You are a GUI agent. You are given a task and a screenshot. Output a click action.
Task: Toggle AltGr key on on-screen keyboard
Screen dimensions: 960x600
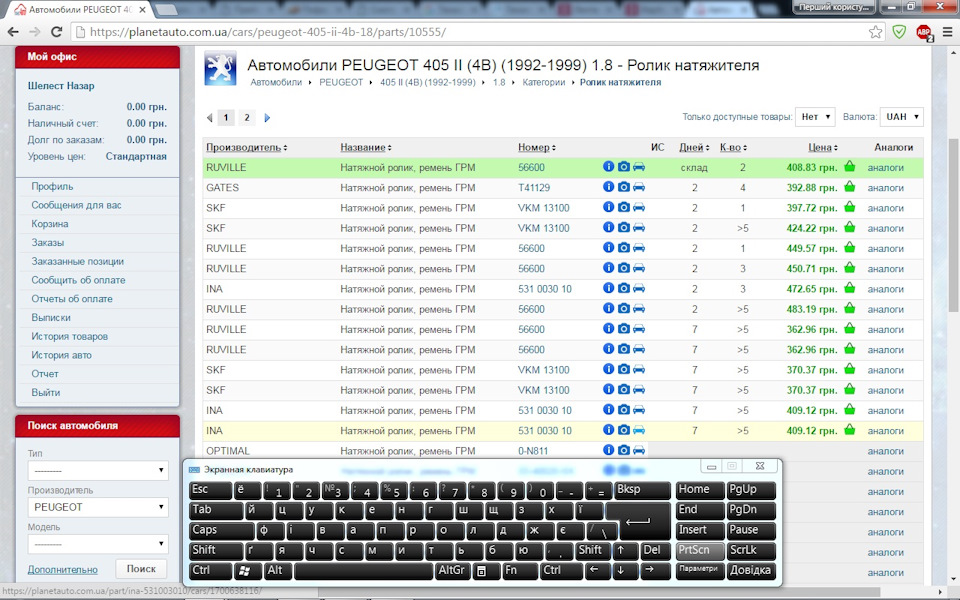coord(451,571)
